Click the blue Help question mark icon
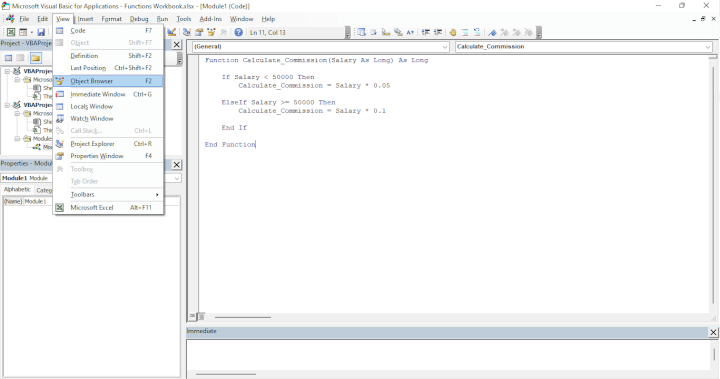Viewport: 720px width, 379px height. pos(238,32)
